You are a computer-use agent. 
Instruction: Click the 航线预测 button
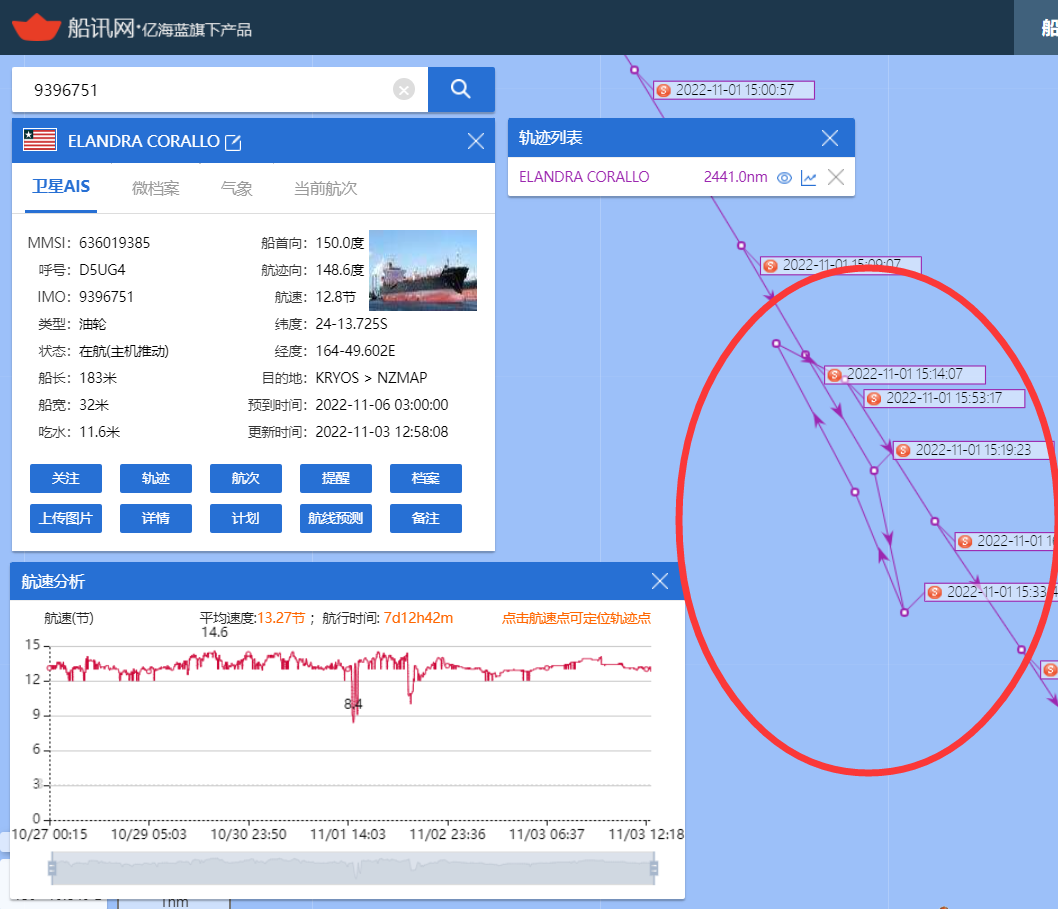pyautogui.click(x=335, y=519)
